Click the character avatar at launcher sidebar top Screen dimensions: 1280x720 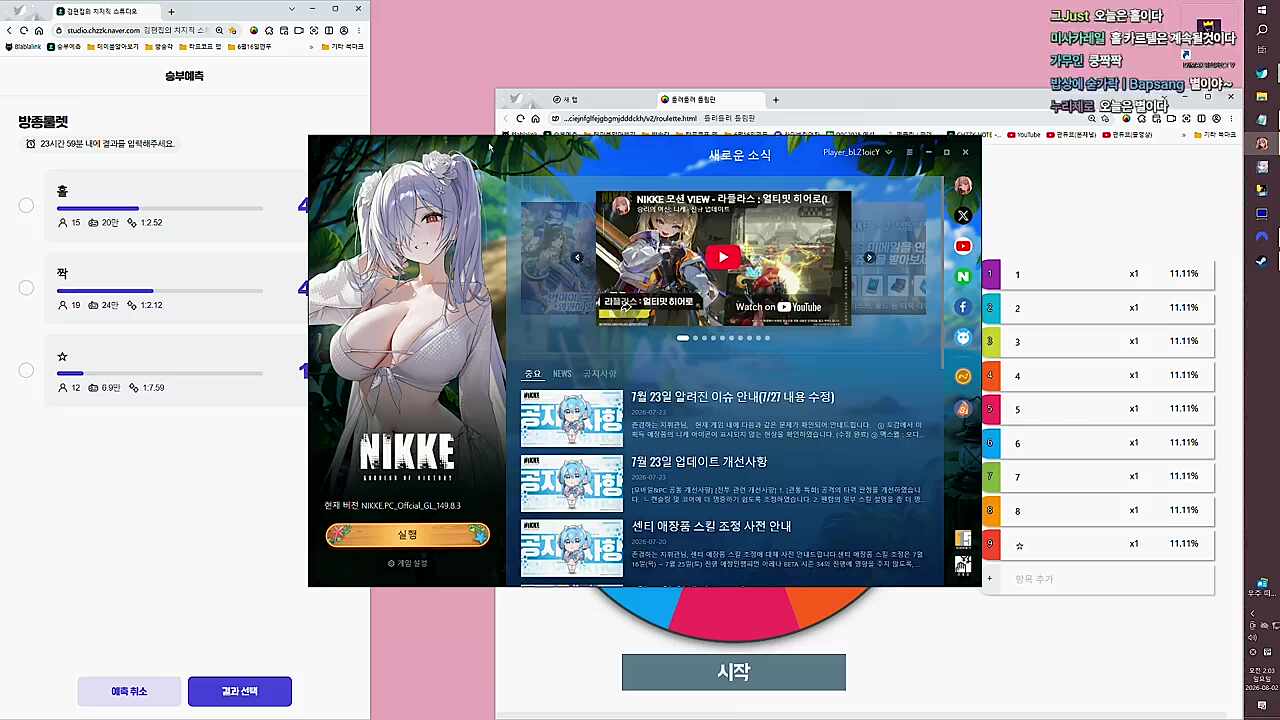(x=963, y=185)
